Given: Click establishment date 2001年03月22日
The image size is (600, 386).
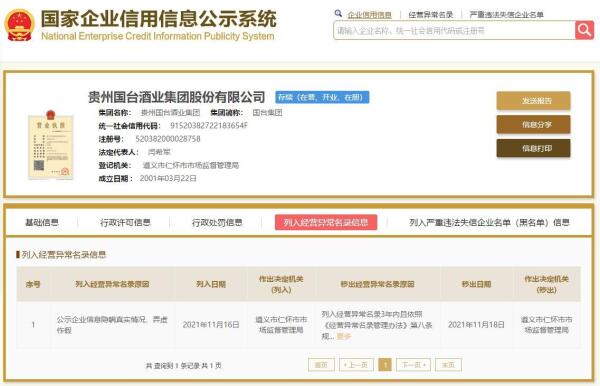Looking at the screenshot, I should click(168, 178).
